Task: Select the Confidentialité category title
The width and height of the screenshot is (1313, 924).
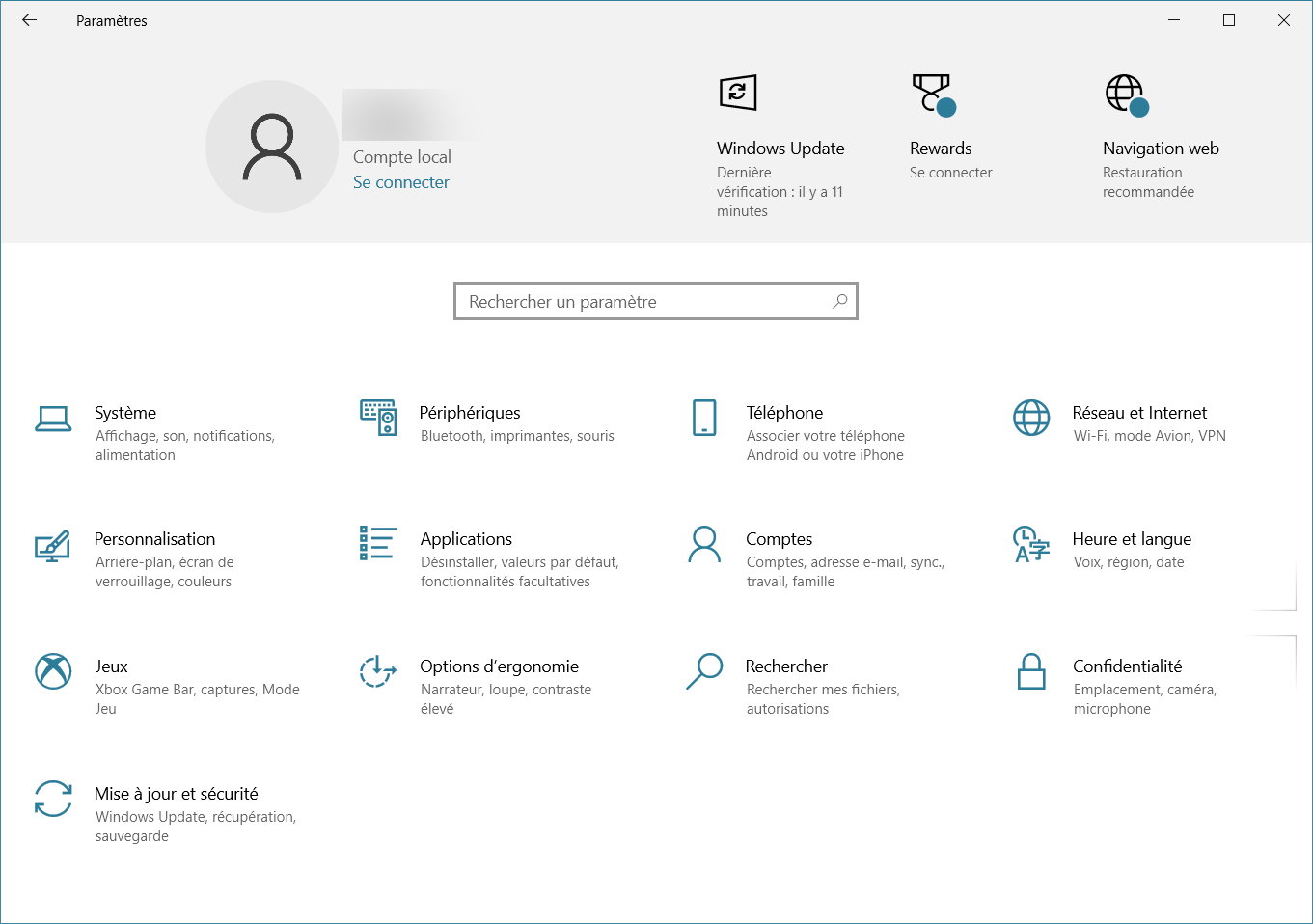Action: click(1127, 666)
